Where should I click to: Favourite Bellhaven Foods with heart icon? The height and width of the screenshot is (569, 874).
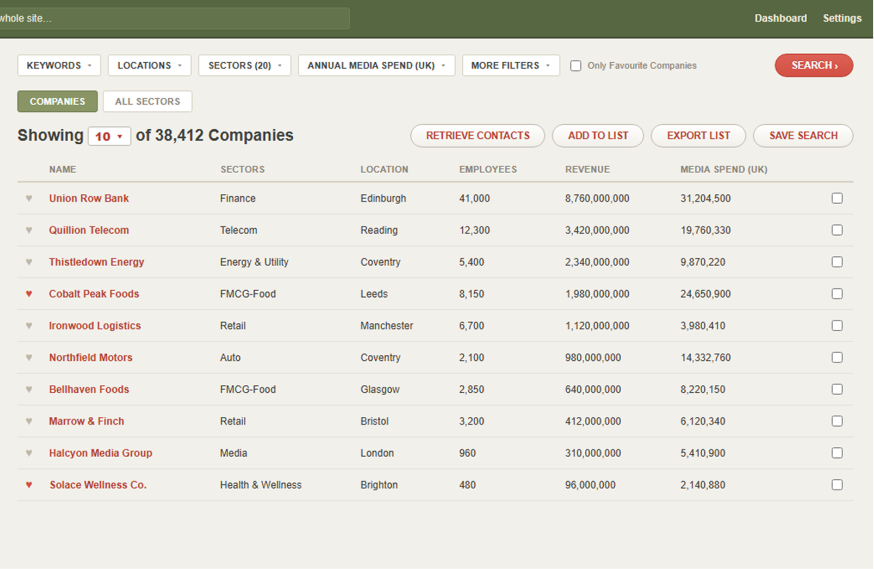tap(29, 389)
